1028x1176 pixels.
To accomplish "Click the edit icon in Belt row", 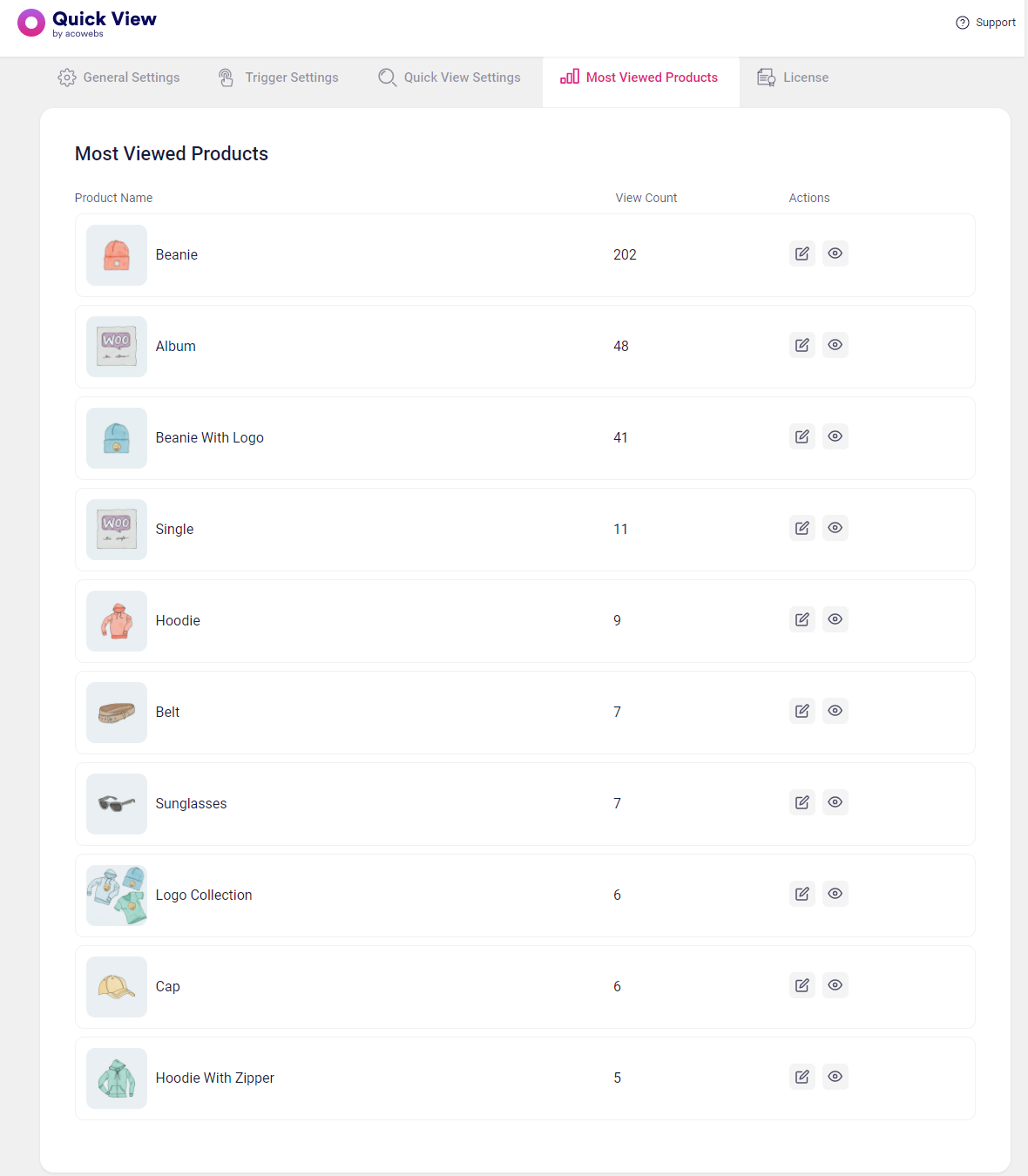I will (x=802, y=711).
